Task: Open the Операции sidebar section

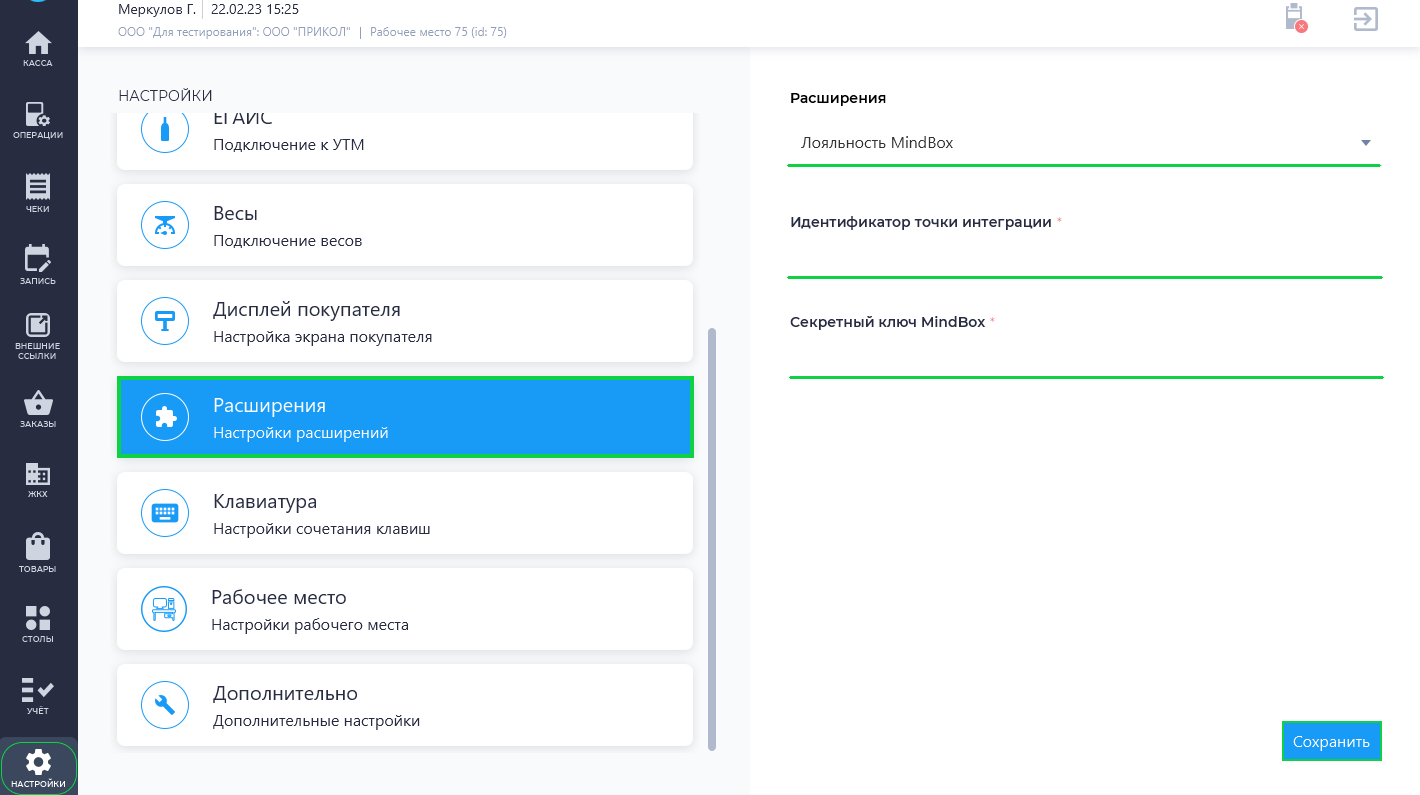Action: 38,121
